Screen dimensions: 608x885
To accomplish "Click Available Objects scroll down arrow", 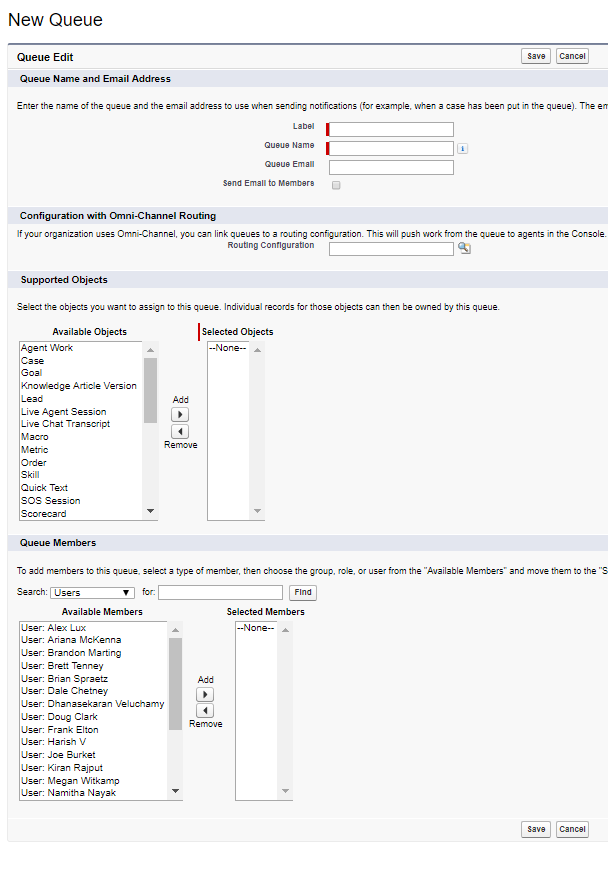I will 150,511.
